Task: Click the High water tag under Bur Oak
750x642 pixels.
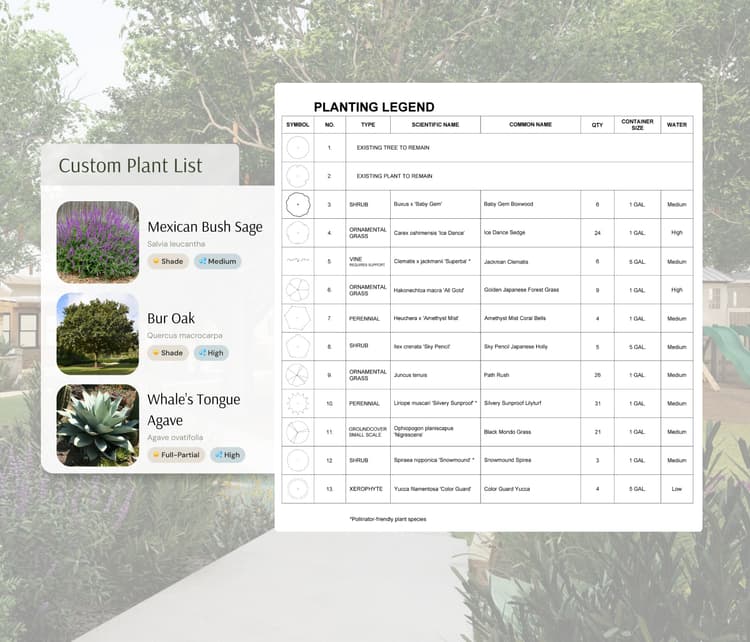Action: (x=211, y=353)
